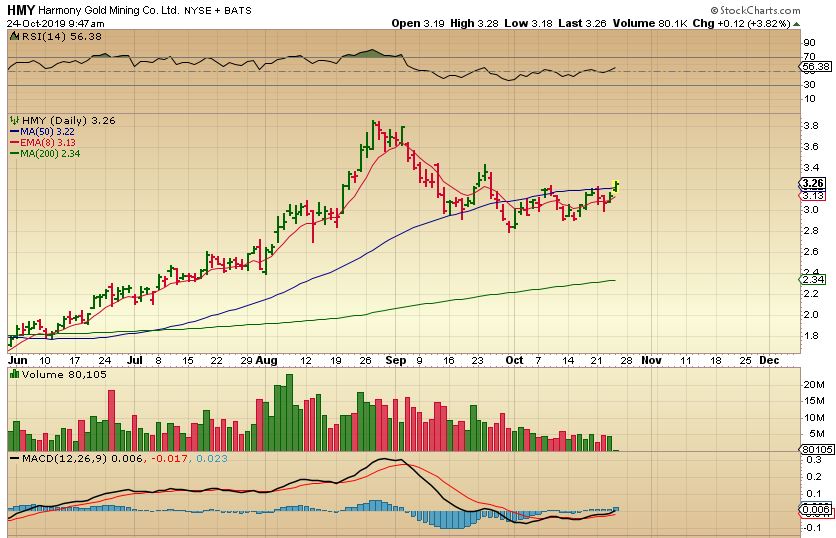Click the Dec label on the date axis

click(769, 360)
